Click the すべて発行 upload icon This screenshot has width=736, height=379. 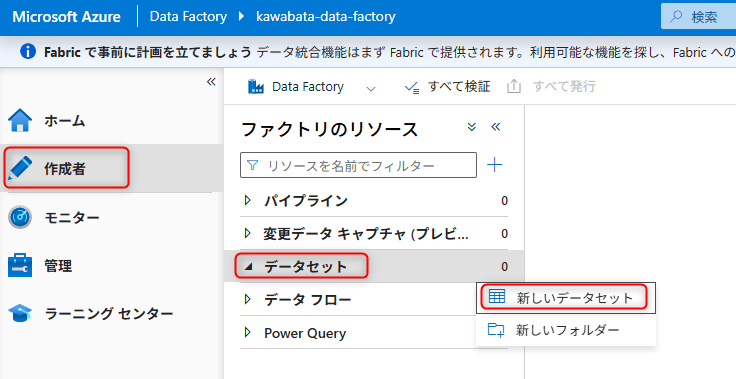point(514,86)
